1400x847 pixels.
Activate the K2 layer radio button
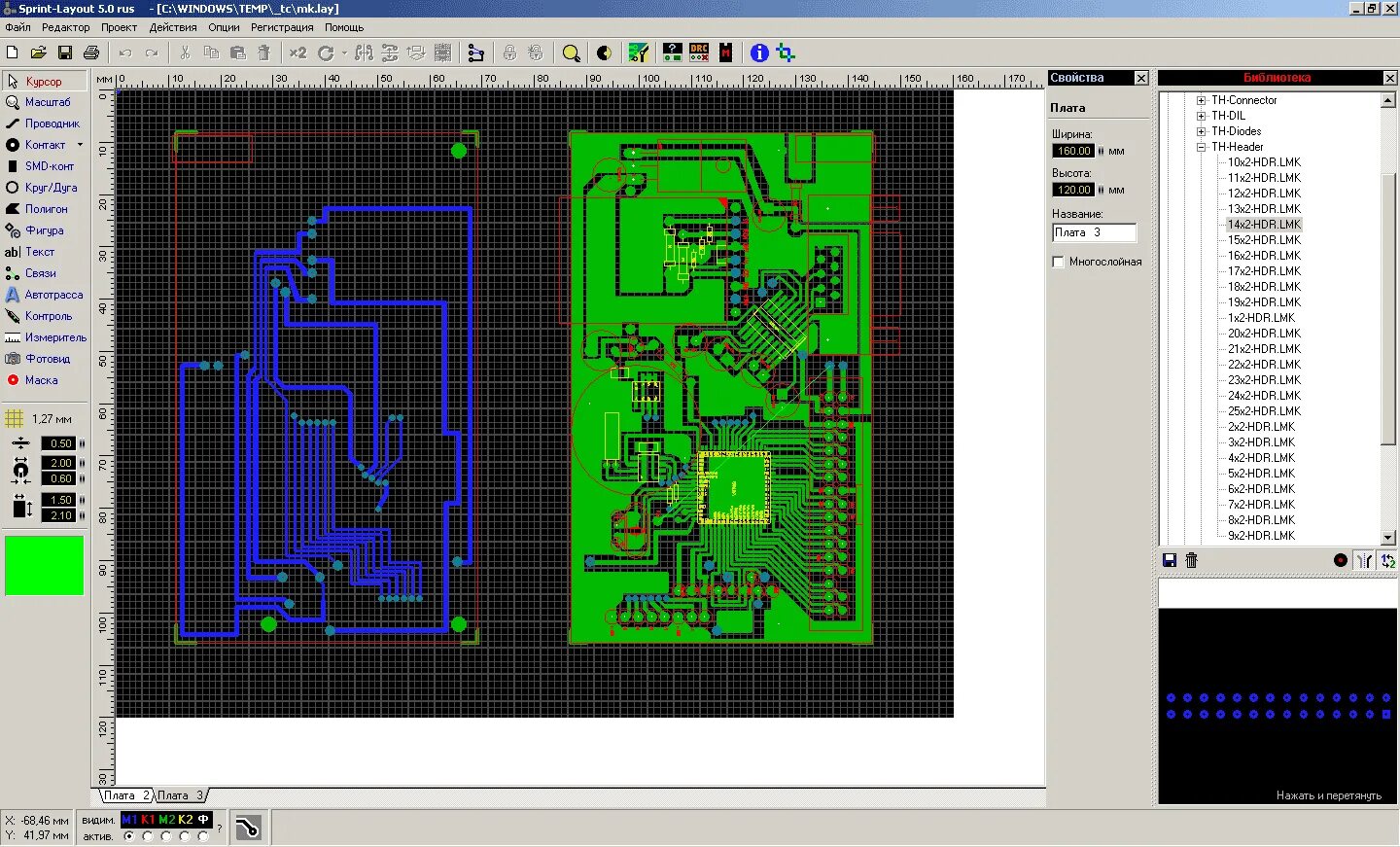point(185,836)
